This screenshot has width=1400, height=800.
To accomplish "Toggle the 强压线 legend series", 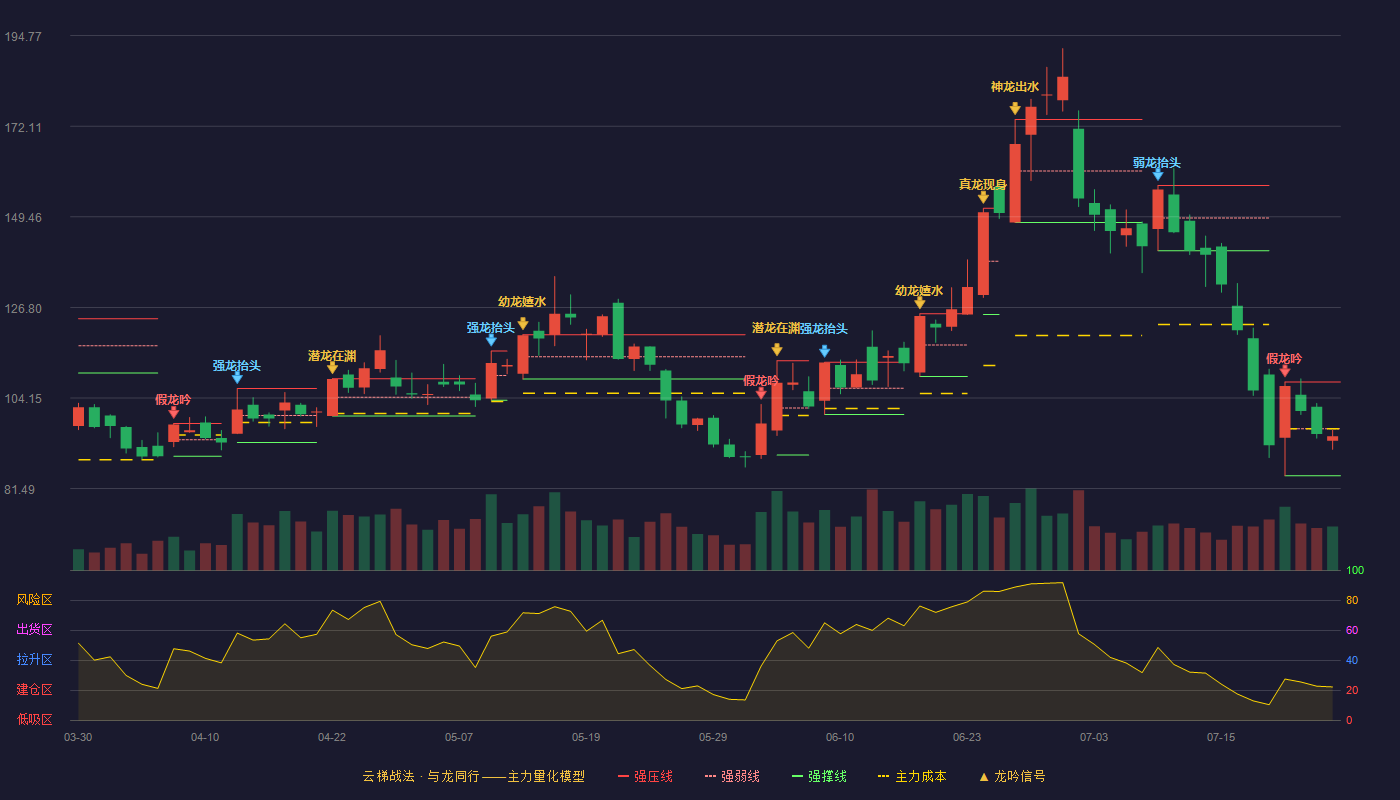I will [x=645, y=776].
